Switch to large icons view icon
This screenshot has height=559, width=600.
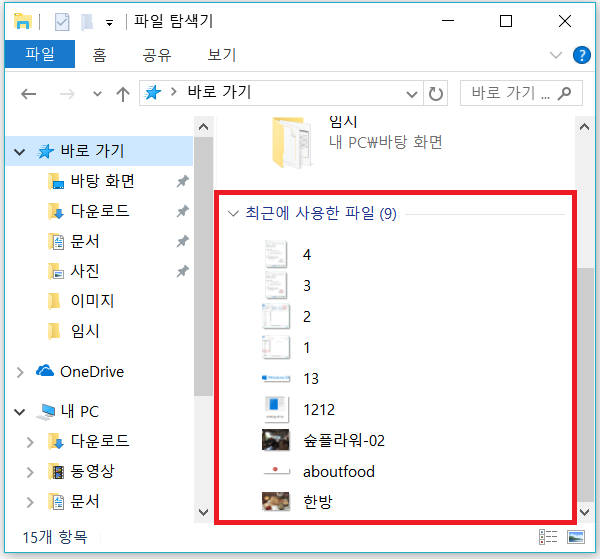coord(576,537)
